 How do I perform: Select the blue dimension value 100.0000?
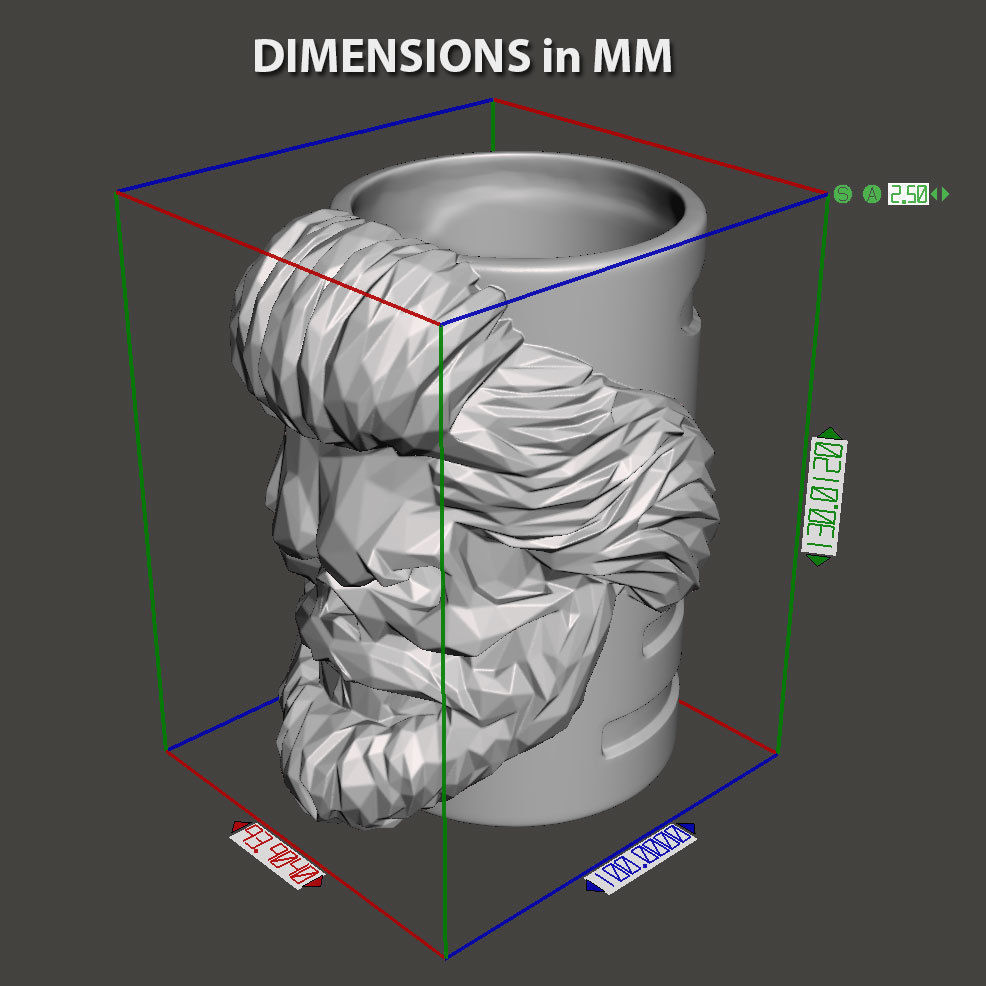click(x=640, y=858)
